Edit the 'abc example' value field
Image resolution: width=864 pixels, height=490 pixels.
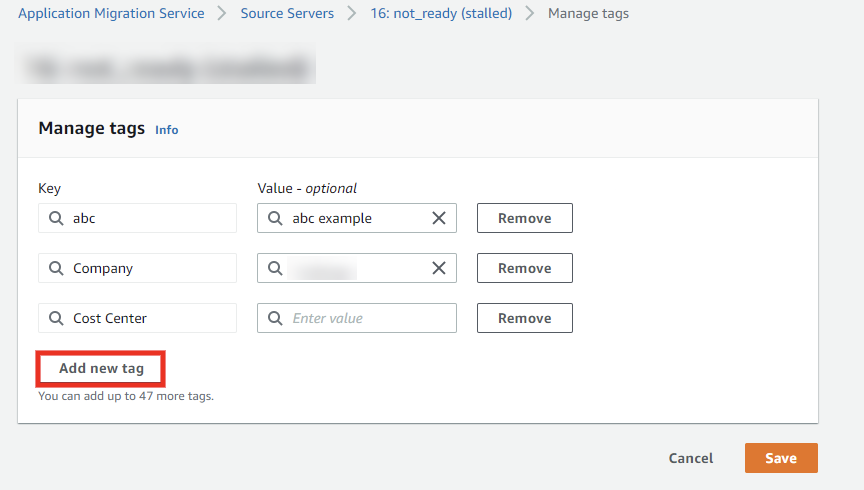click(355, 218)
